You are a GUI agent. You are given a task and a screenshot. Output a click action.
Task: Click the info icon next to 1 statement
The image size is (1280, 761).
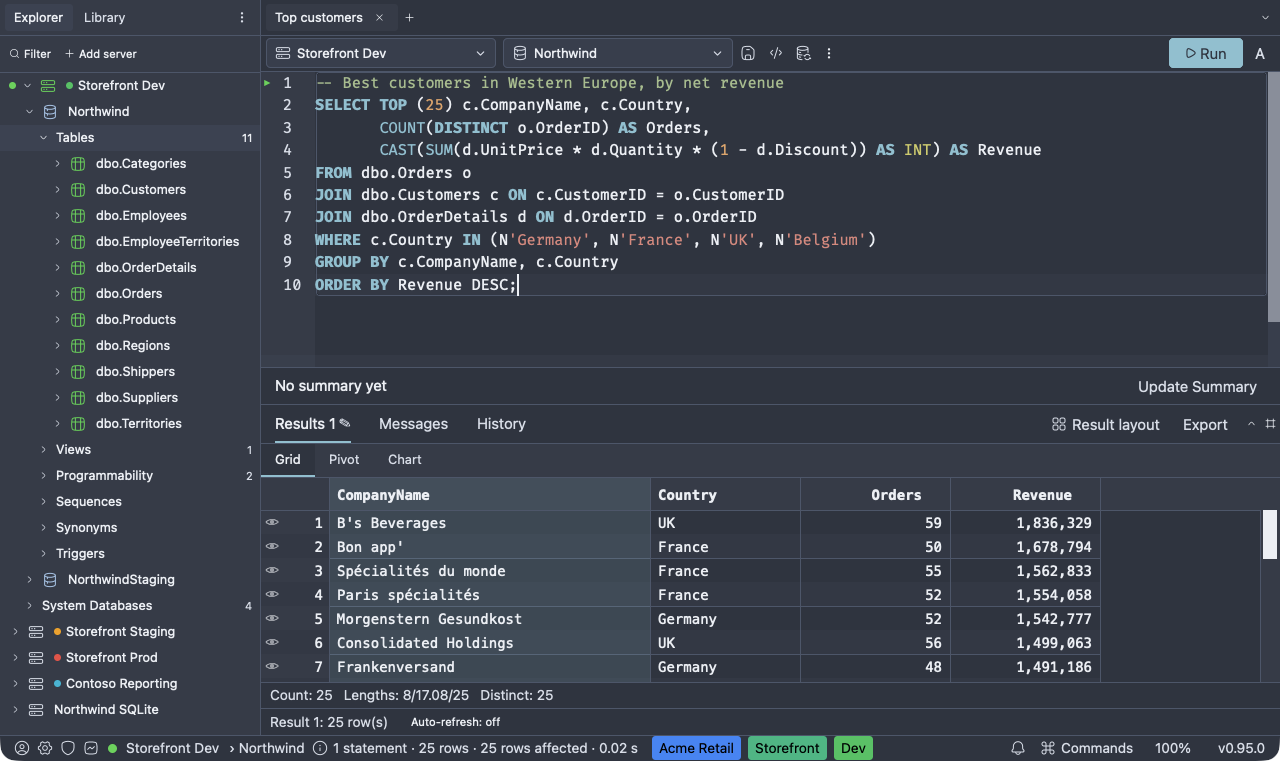tap(320, 748)
